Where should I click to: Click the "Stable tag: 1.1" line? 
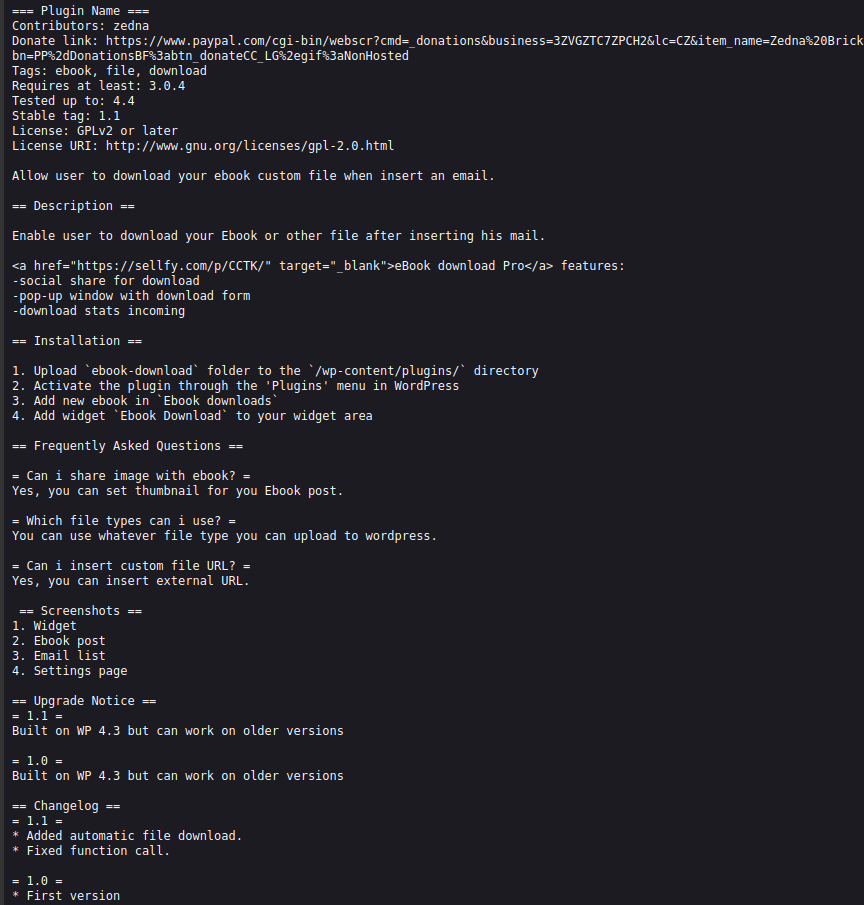pyautogui.click(x=66, y=116)
